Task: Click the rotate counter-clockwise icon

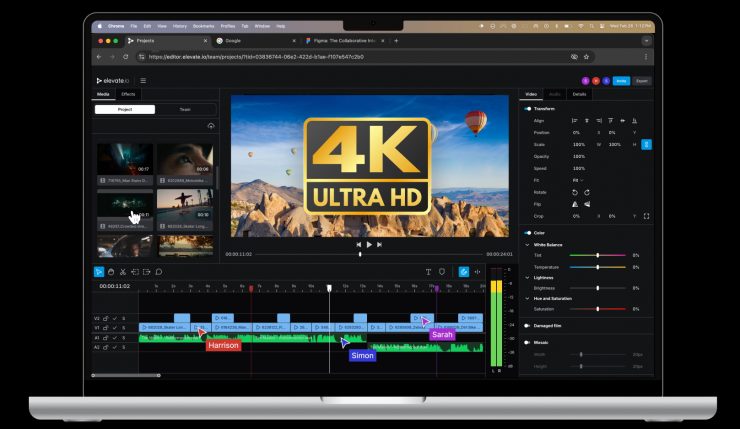Action: [x=575, y=192]
